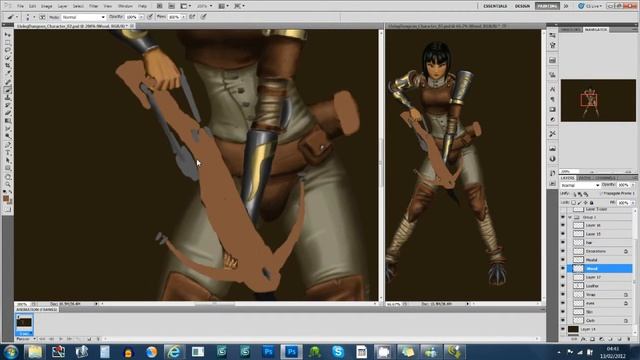This screenshot has width=640, height=360.
Task: Select the Move tool
Action: (8, 35)
